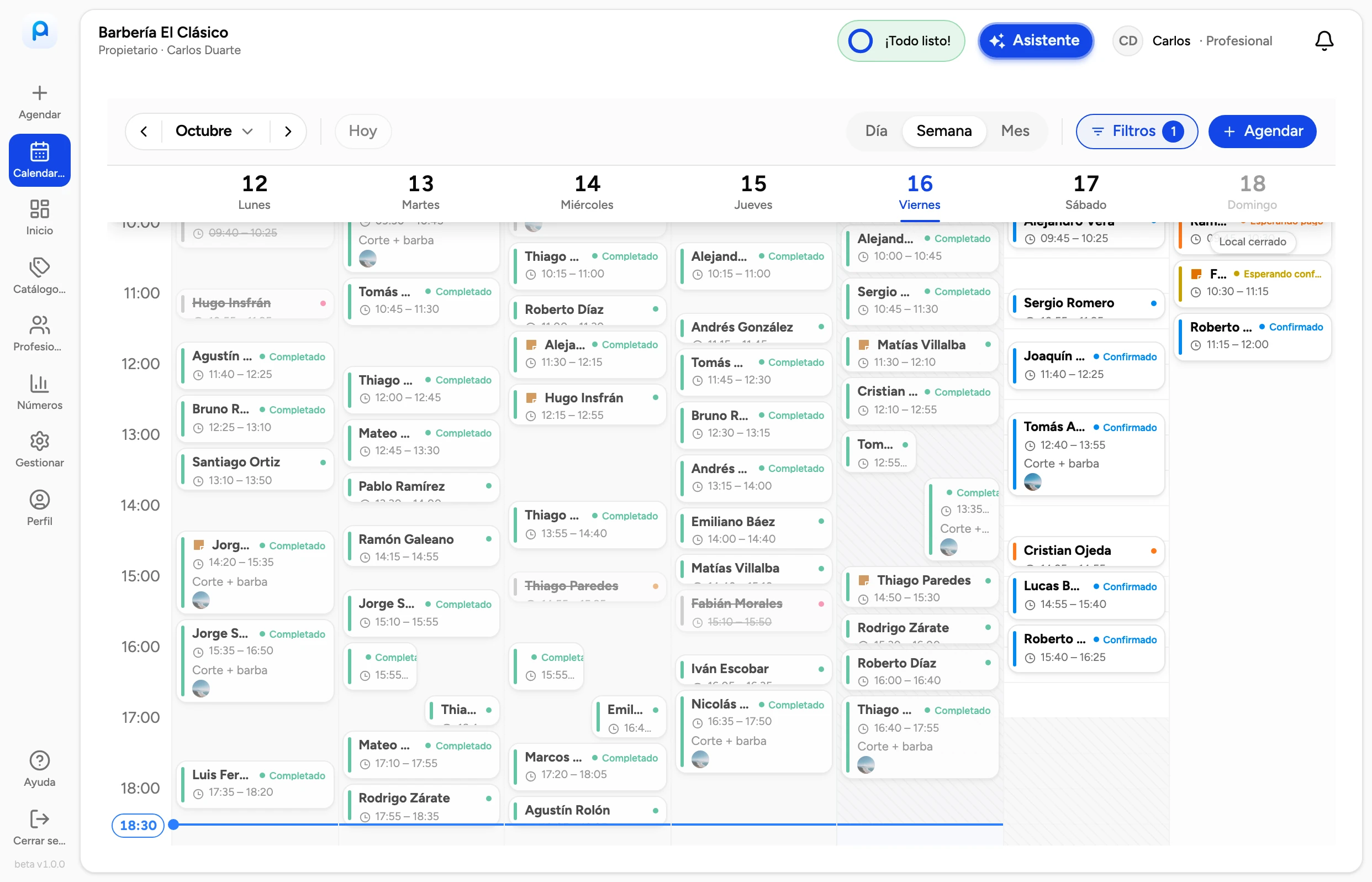
Task: Open the Perfil user icon
Action: click(x=39, y=500)
